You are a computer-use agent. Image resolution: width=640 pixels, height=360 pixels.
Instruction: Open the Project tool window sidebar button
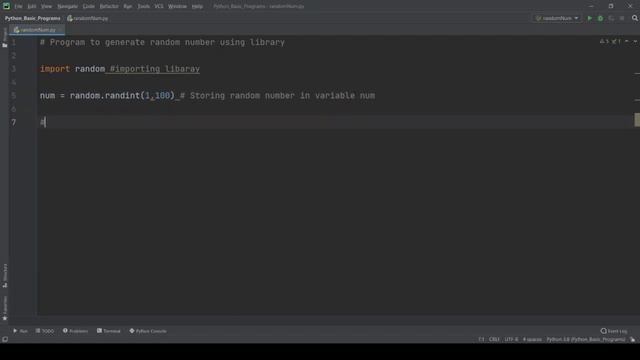5,38
